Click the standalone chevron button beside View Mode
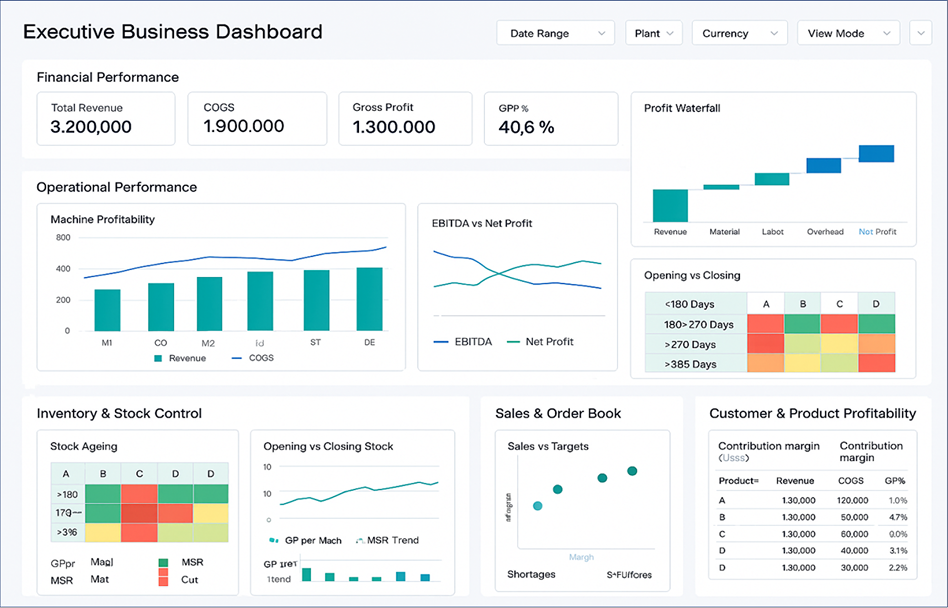Image resolution: width=948 pixels, height=608 pixels. tap(921, 33)
